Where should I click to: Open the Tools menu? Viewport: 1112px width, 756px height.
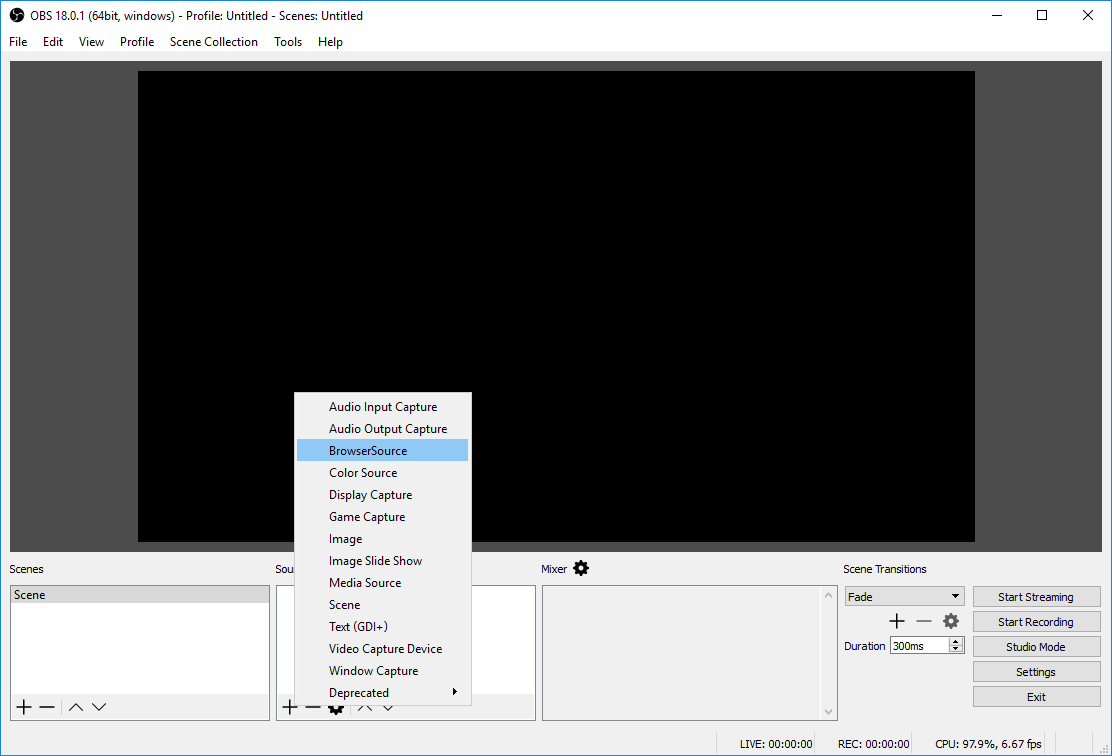pyautogui.click(x=288, y=42)
